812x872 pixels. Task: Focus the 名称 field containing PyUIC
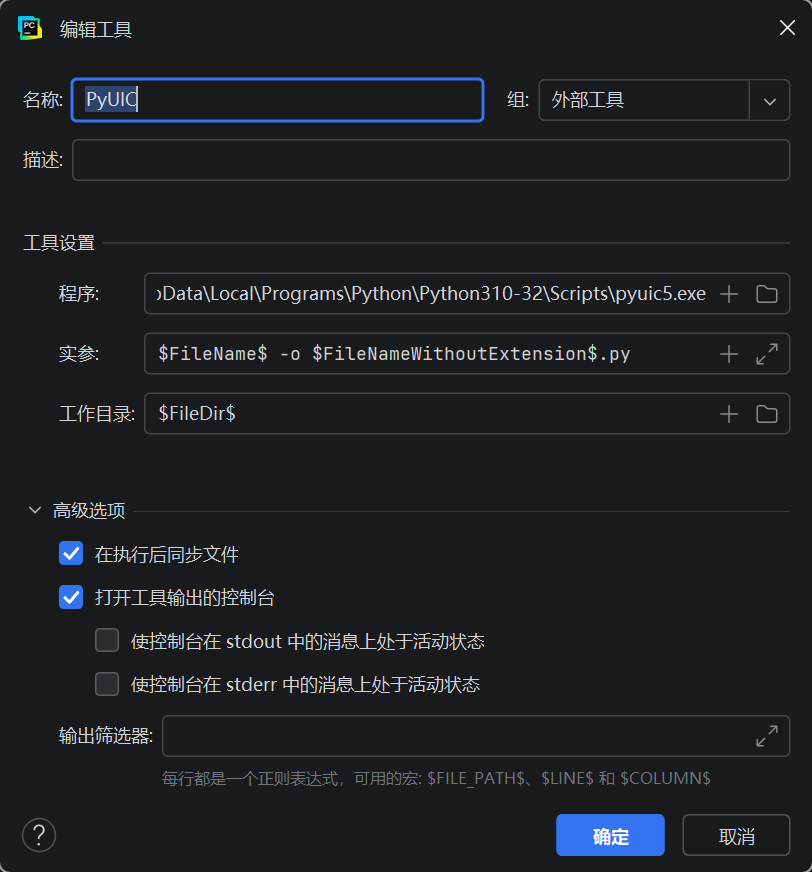[x=278, y=100]
